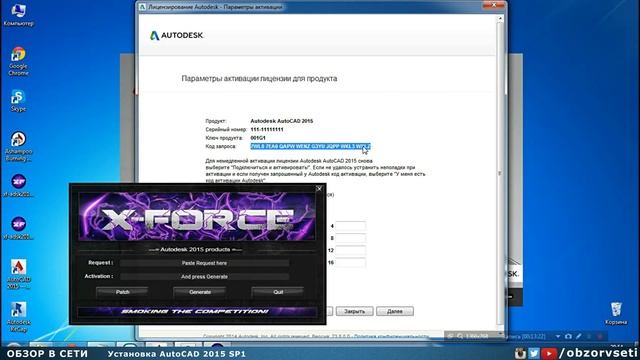The width and height of the screenshot is (640, 360).
Task: Click the pencil draw icon in recorder bar
Action: pos(579,336)
